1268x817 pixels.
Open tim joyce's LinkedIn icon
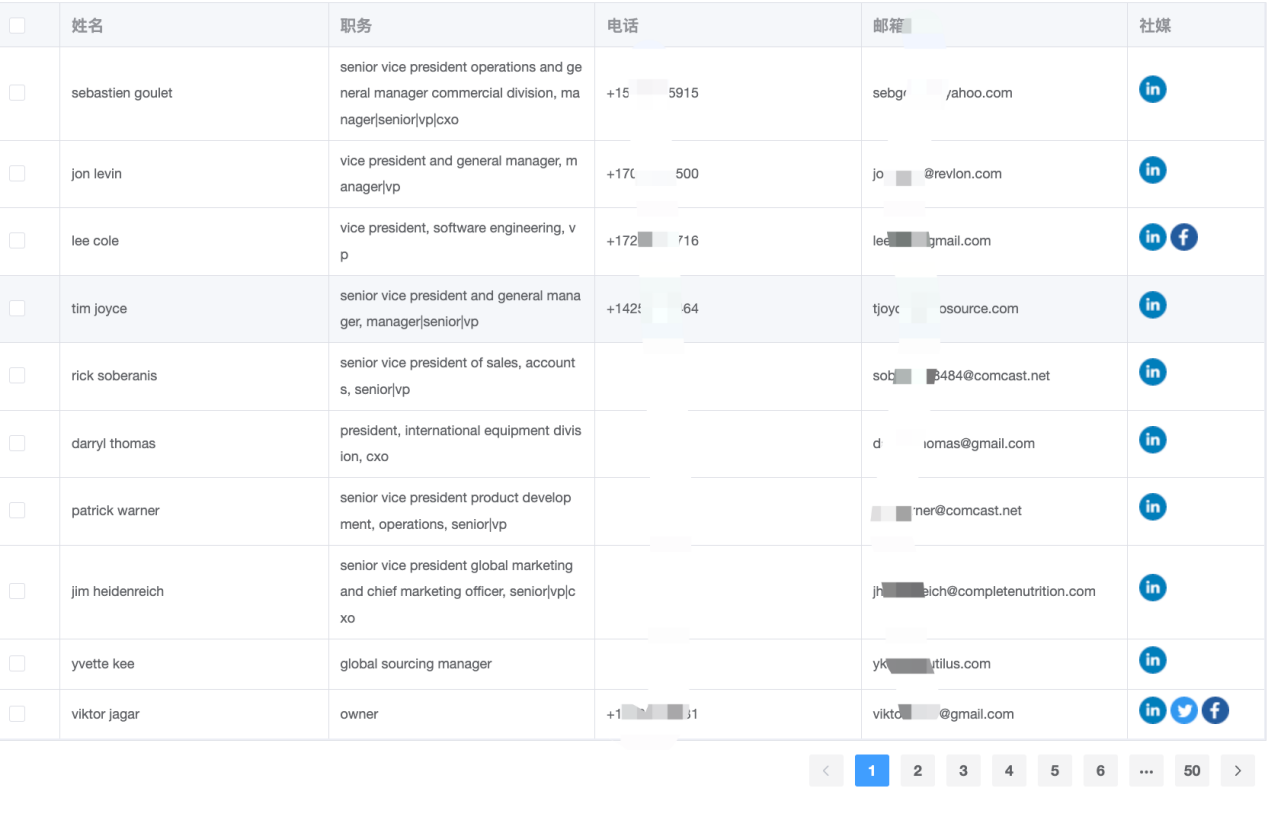coord(1152,305)
